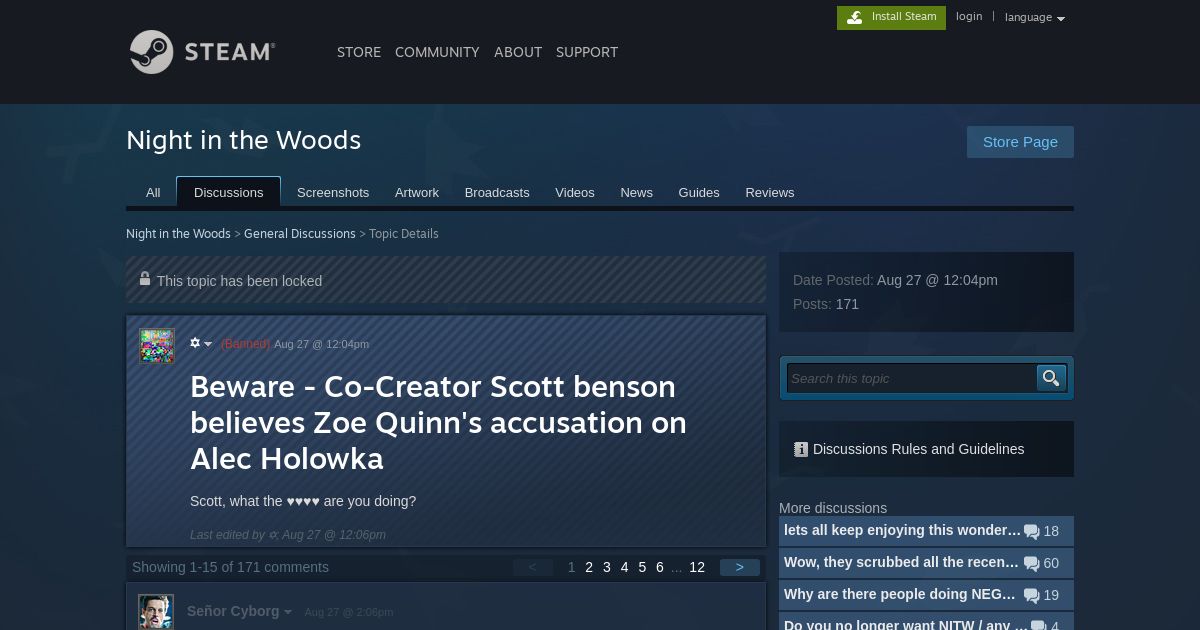Image resolution: width=1200 pixels, height=630 pixels.
Task: Expand dropdown arrow beside post gear icon
Action: pos(208,344)
